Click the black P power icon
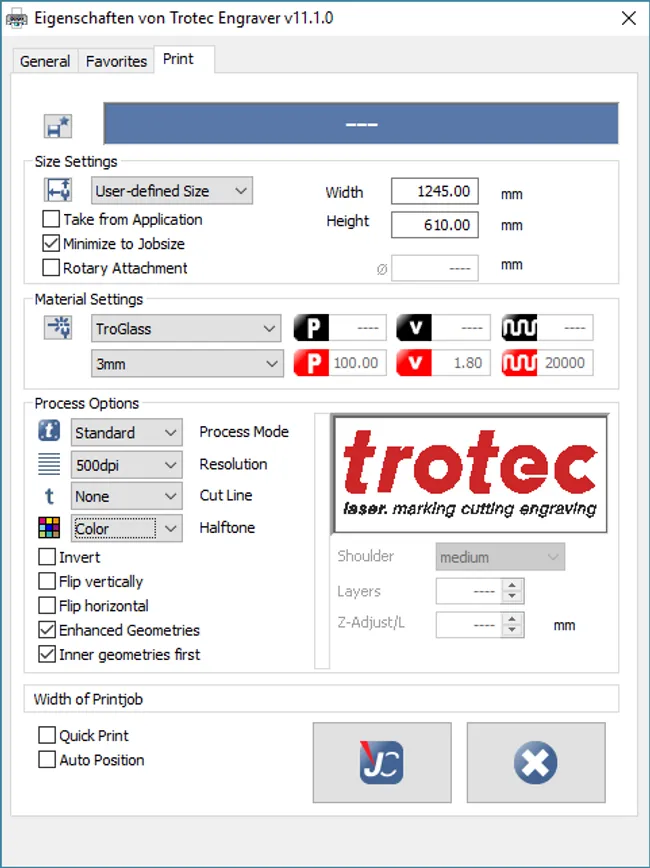This screenshot has height=868, width=650. (x=311, y=328)
